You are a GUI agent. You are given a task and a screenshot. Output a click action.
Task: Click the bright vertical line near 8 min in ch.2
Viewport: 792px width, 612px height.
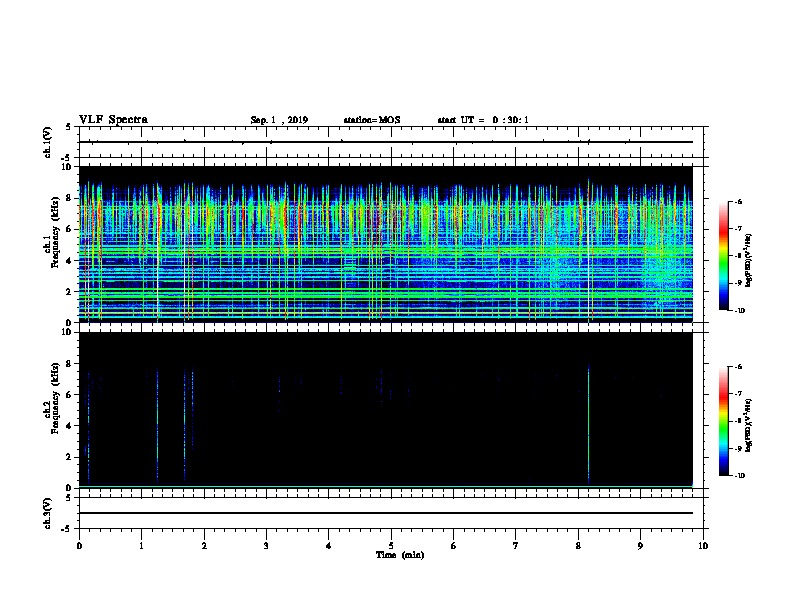tap(588, 424)
